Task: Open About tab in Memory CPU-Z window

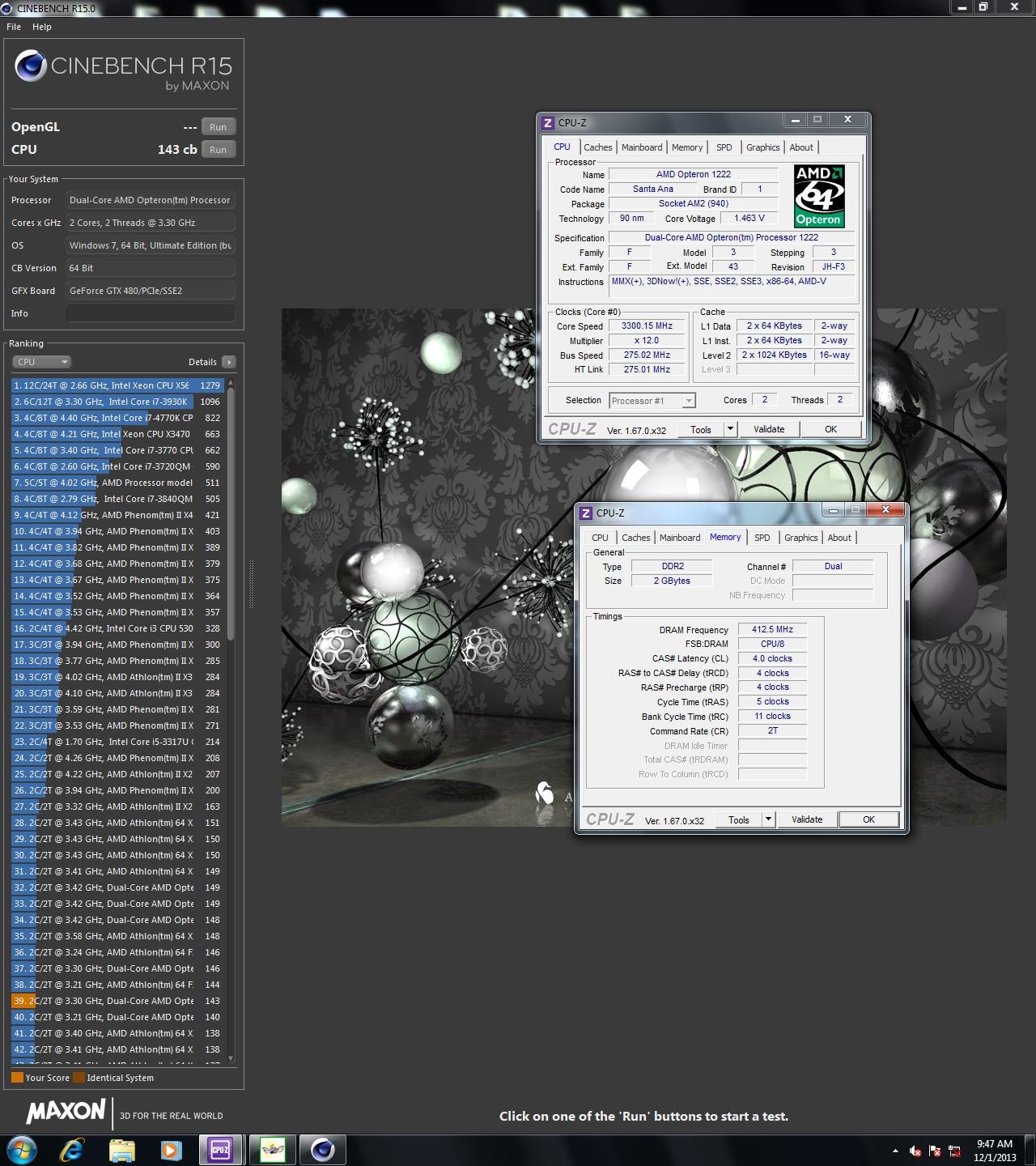Action: [x=839, y=538]
